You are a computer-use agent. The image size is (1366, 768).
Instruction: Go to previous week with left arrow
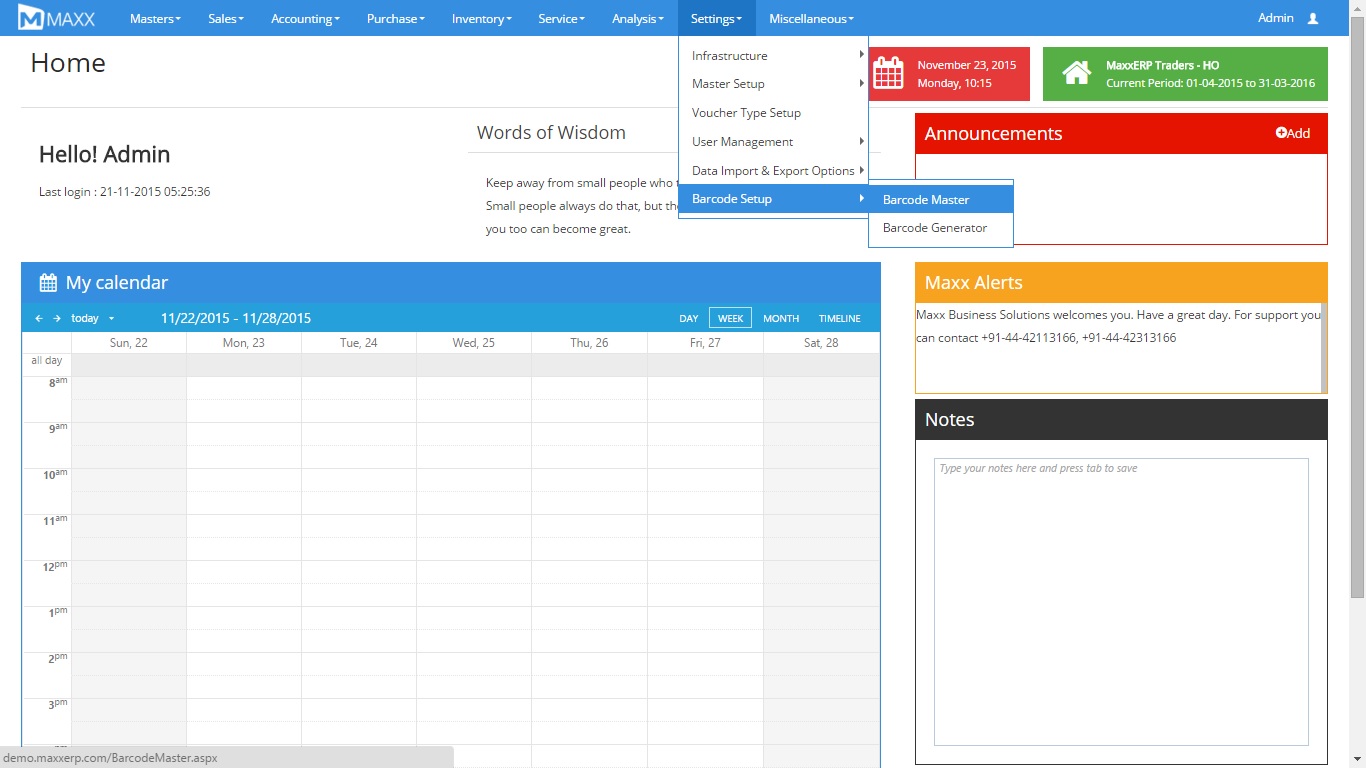click(39, 319)
